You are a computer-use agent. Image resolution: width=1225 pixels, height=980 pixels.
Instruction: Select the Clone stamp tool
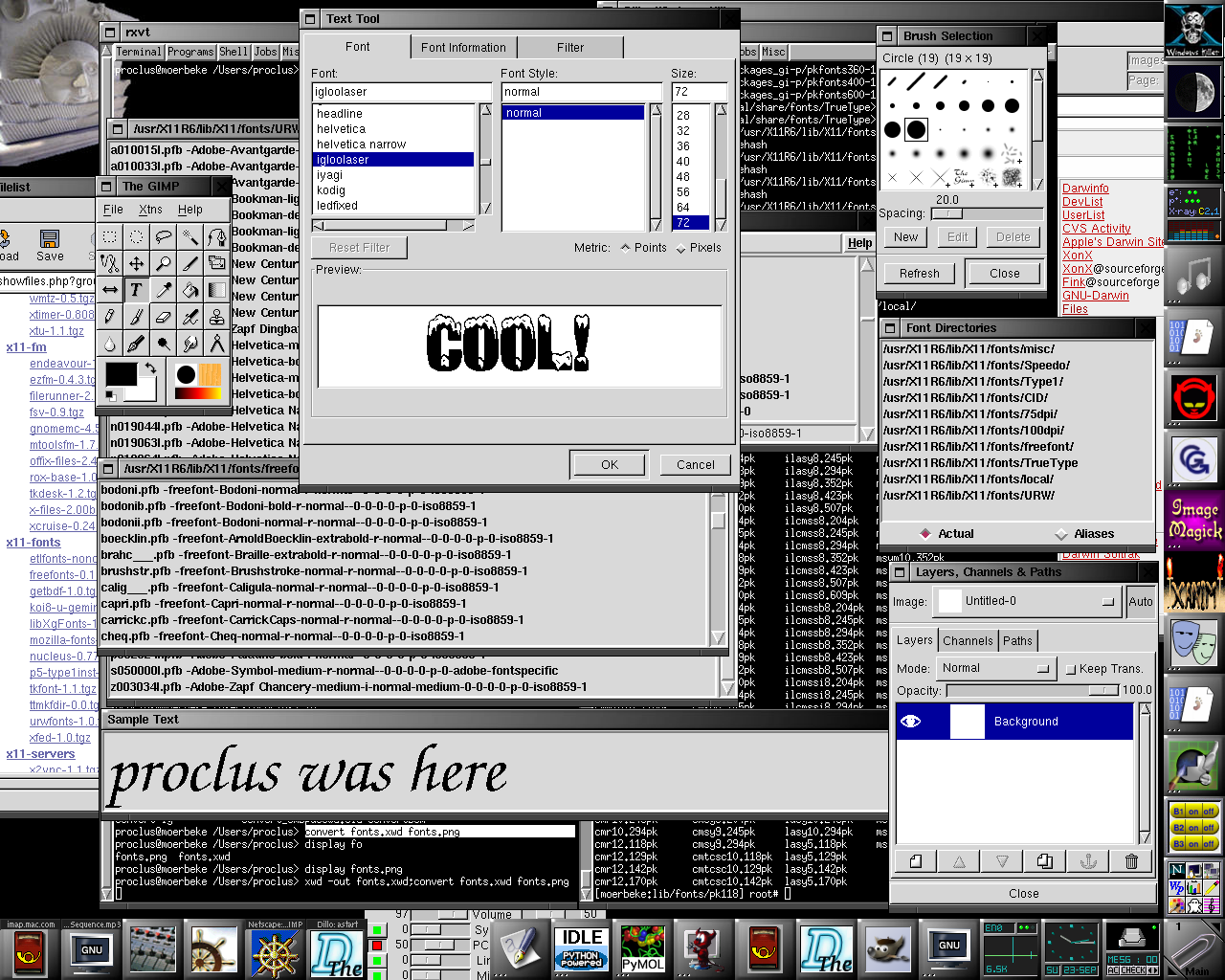tap(217, 317)
